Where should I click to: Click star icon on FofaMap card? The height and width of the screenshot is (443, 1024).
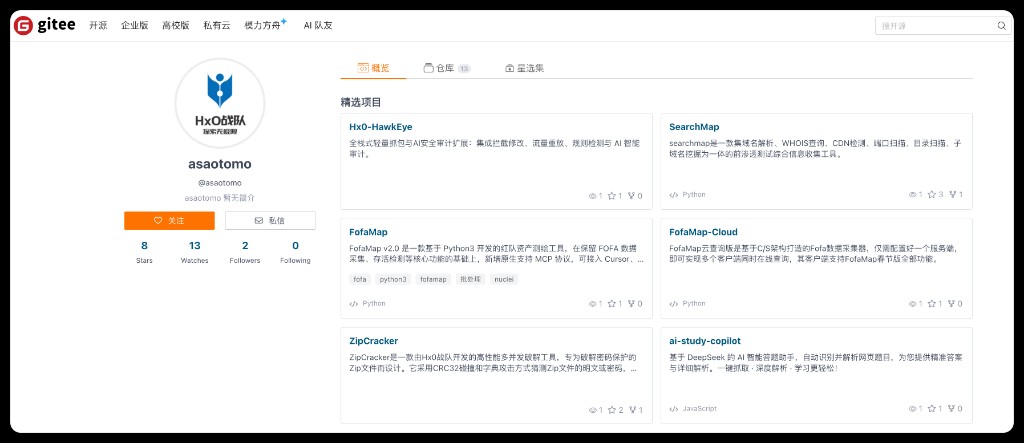612,304
